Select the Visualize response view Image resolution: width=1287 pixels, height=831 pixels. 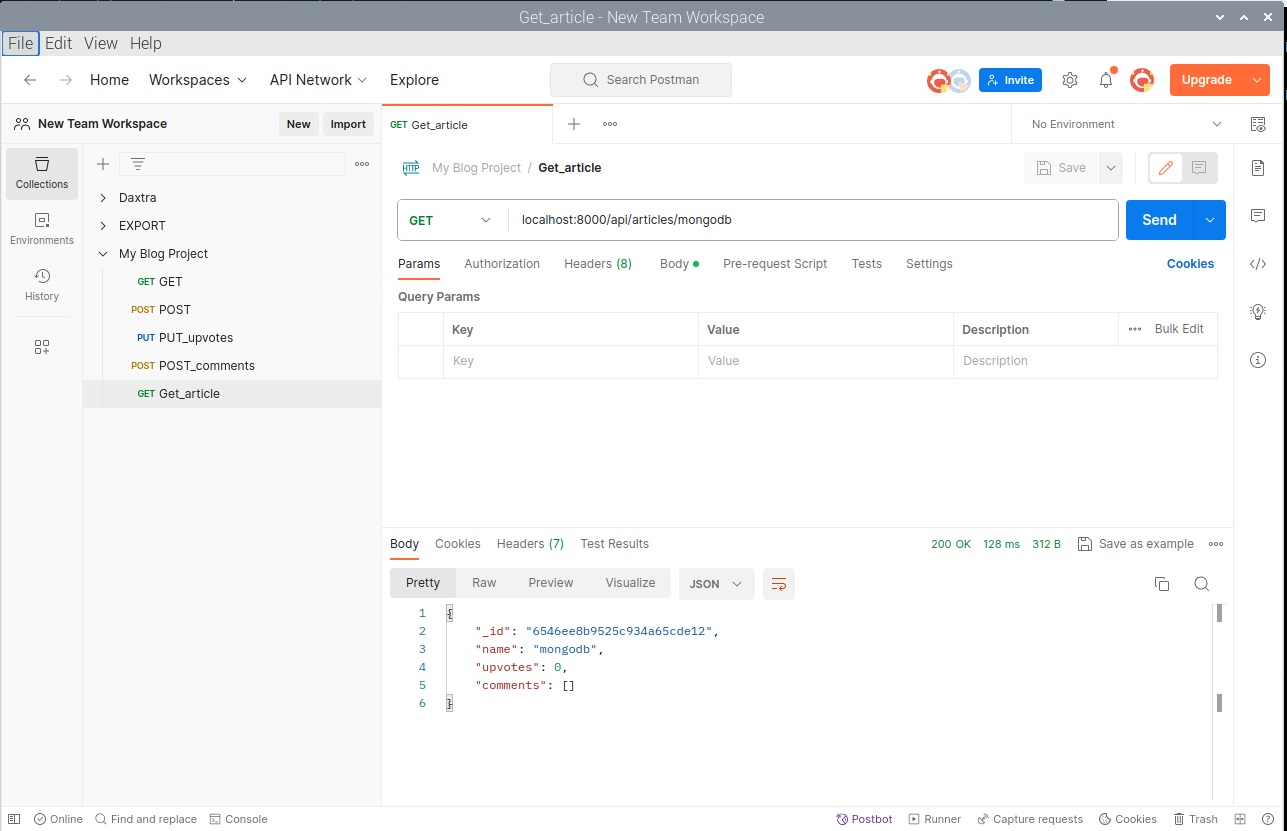(630, 583)
